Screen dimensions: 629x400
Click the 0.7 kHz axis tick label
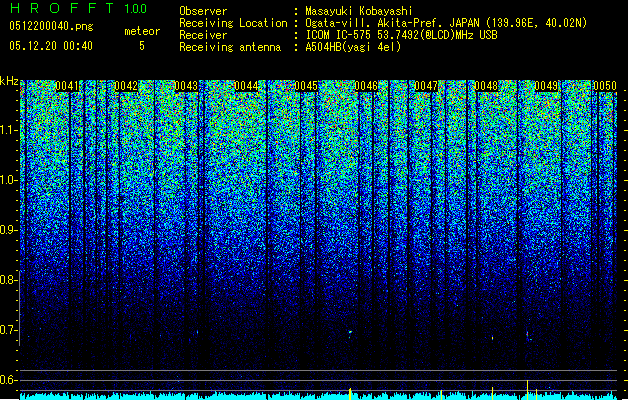[8, 330]
